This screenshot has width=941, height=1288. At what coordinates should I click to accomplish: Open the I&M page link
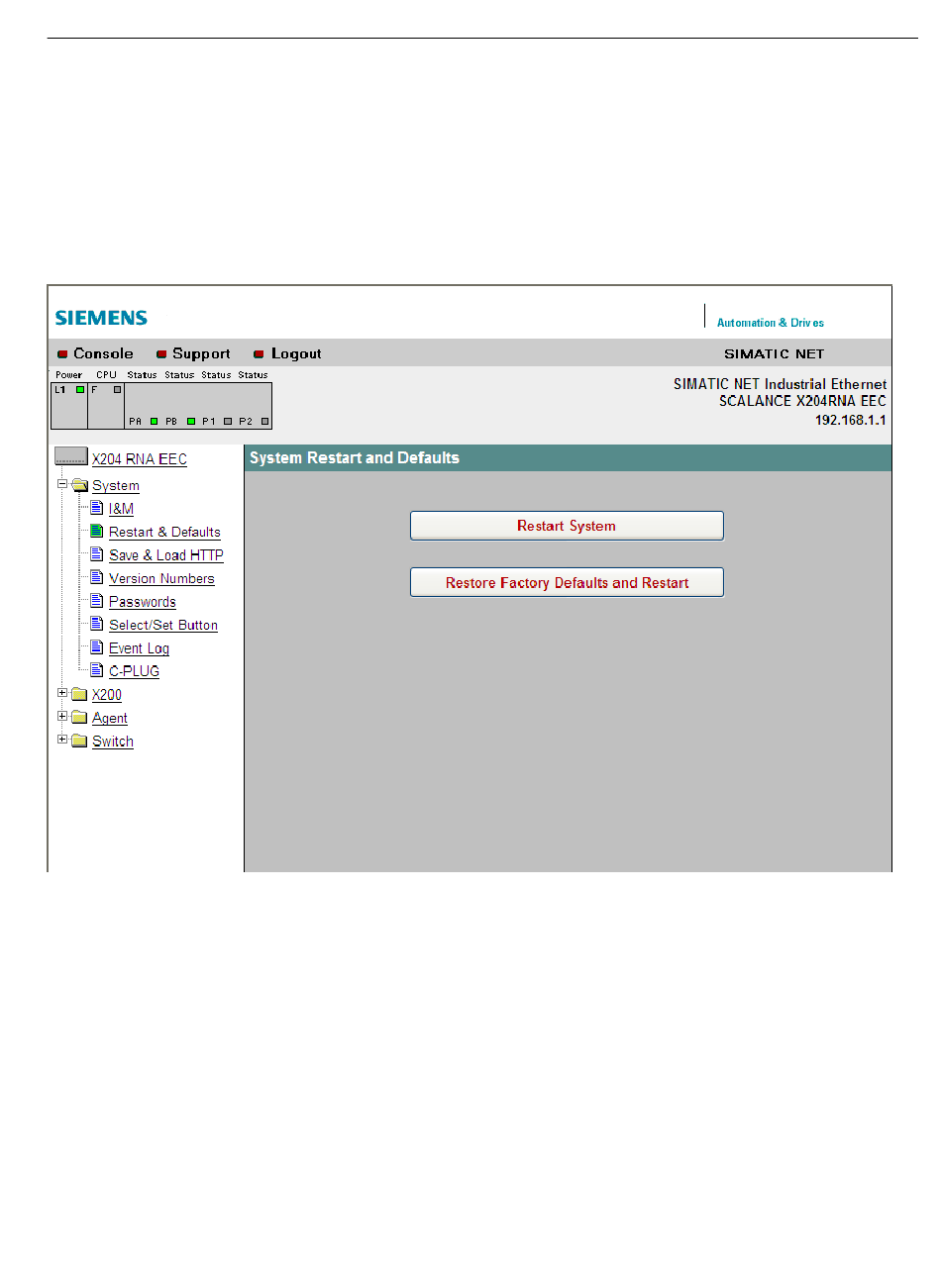click(x=121, y=509)
